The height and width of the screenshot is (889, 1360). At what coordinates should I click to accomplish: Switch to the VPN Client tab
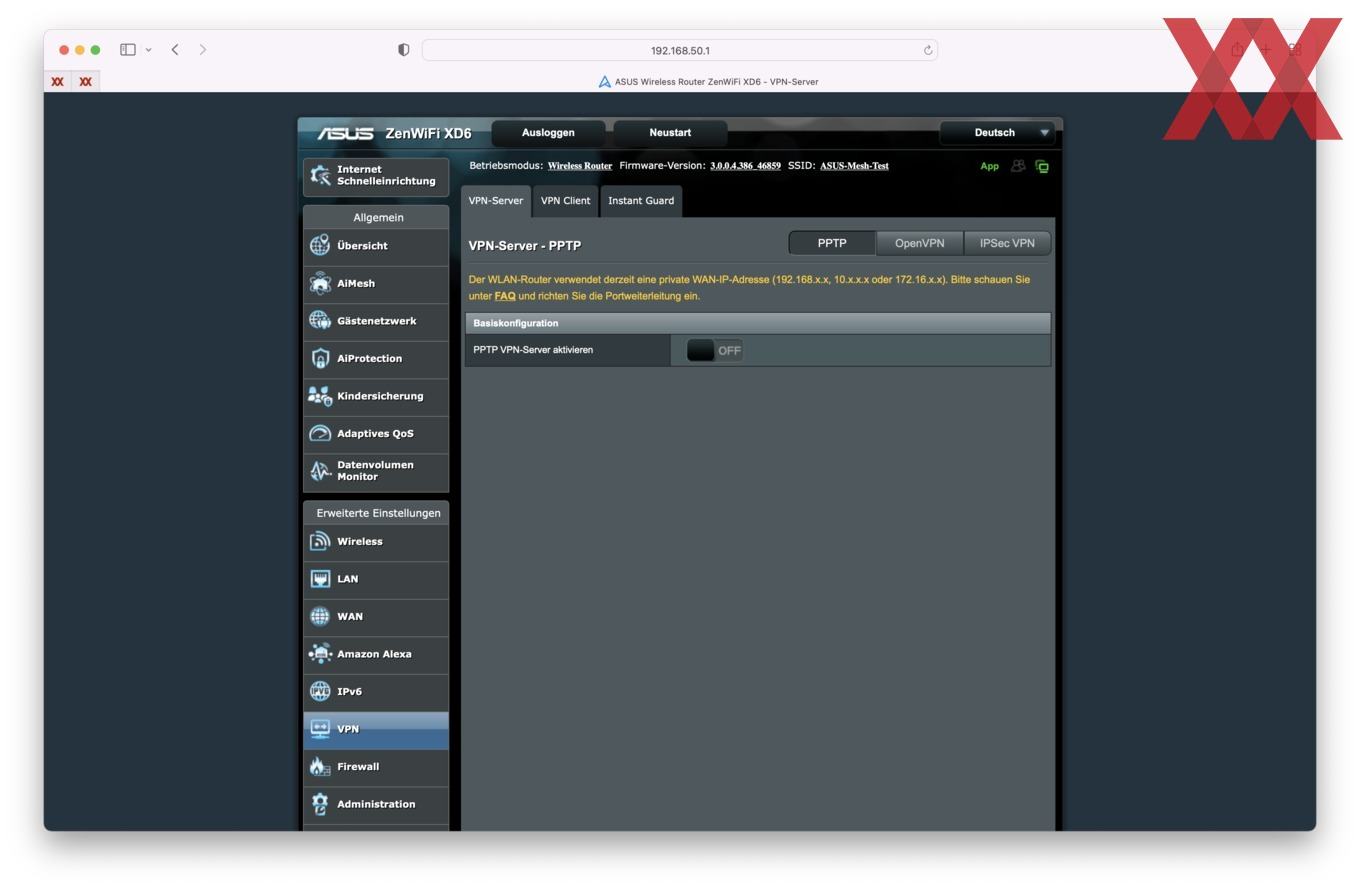pyautogui.click(x=566, y=201)
